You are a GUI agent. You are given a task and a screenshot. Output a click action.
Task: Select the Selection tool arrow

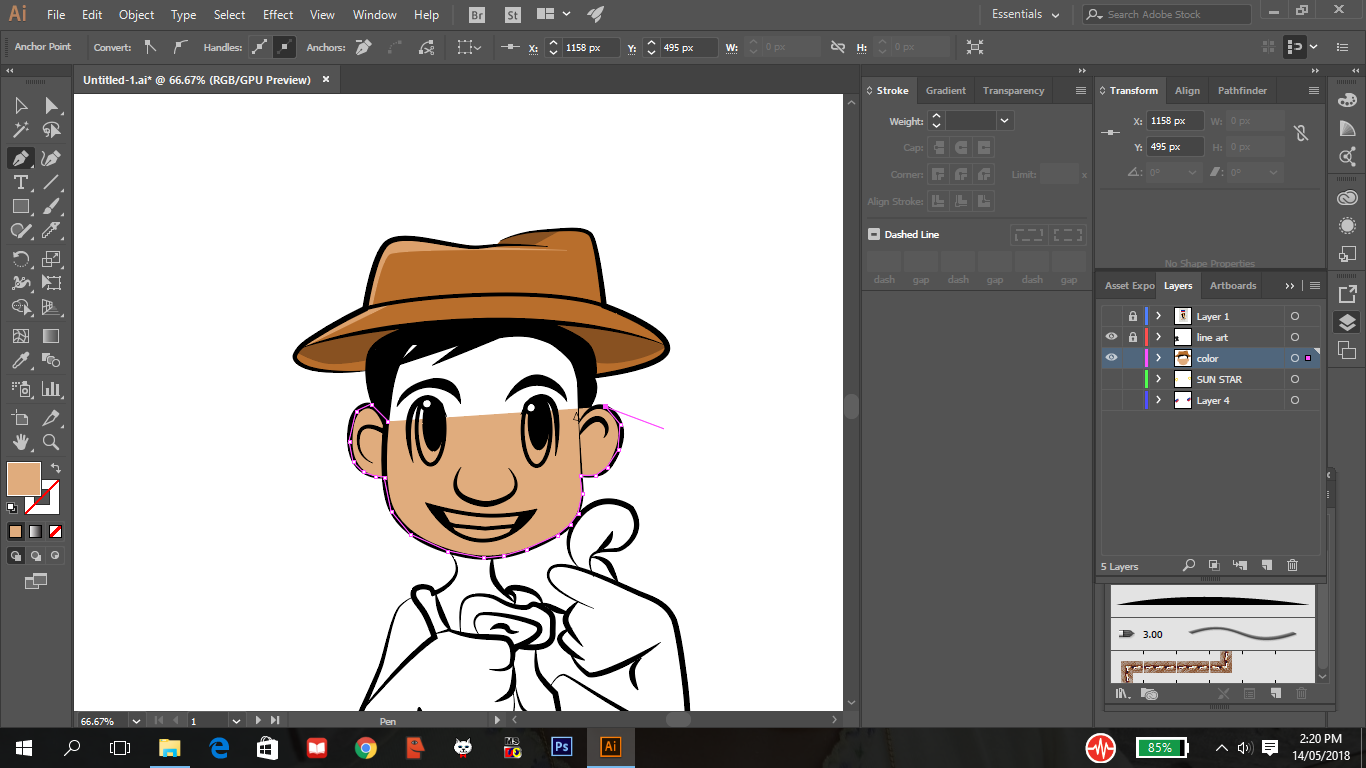21,106
